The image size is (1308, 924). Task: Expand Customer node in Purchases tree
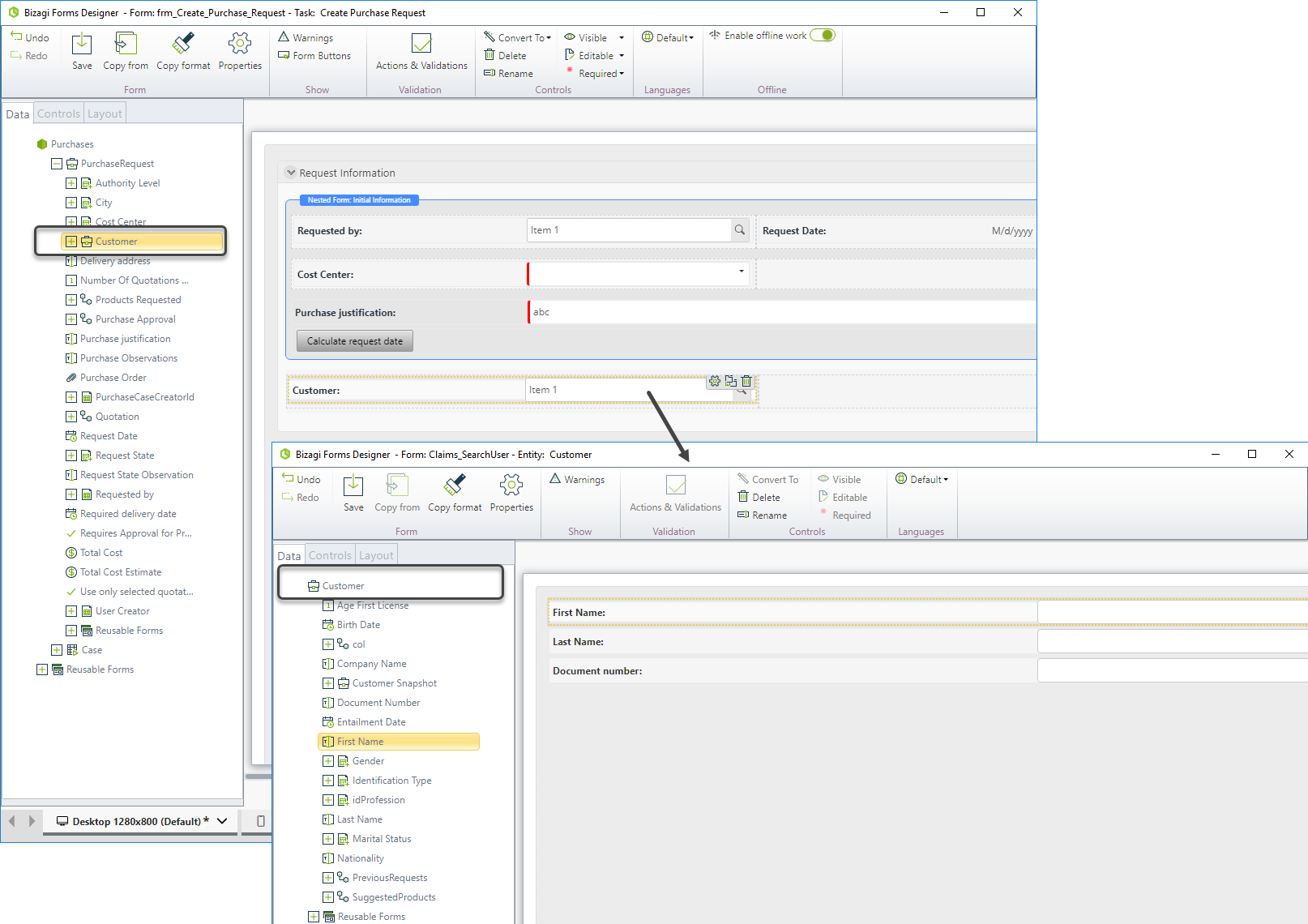(71, 242)
